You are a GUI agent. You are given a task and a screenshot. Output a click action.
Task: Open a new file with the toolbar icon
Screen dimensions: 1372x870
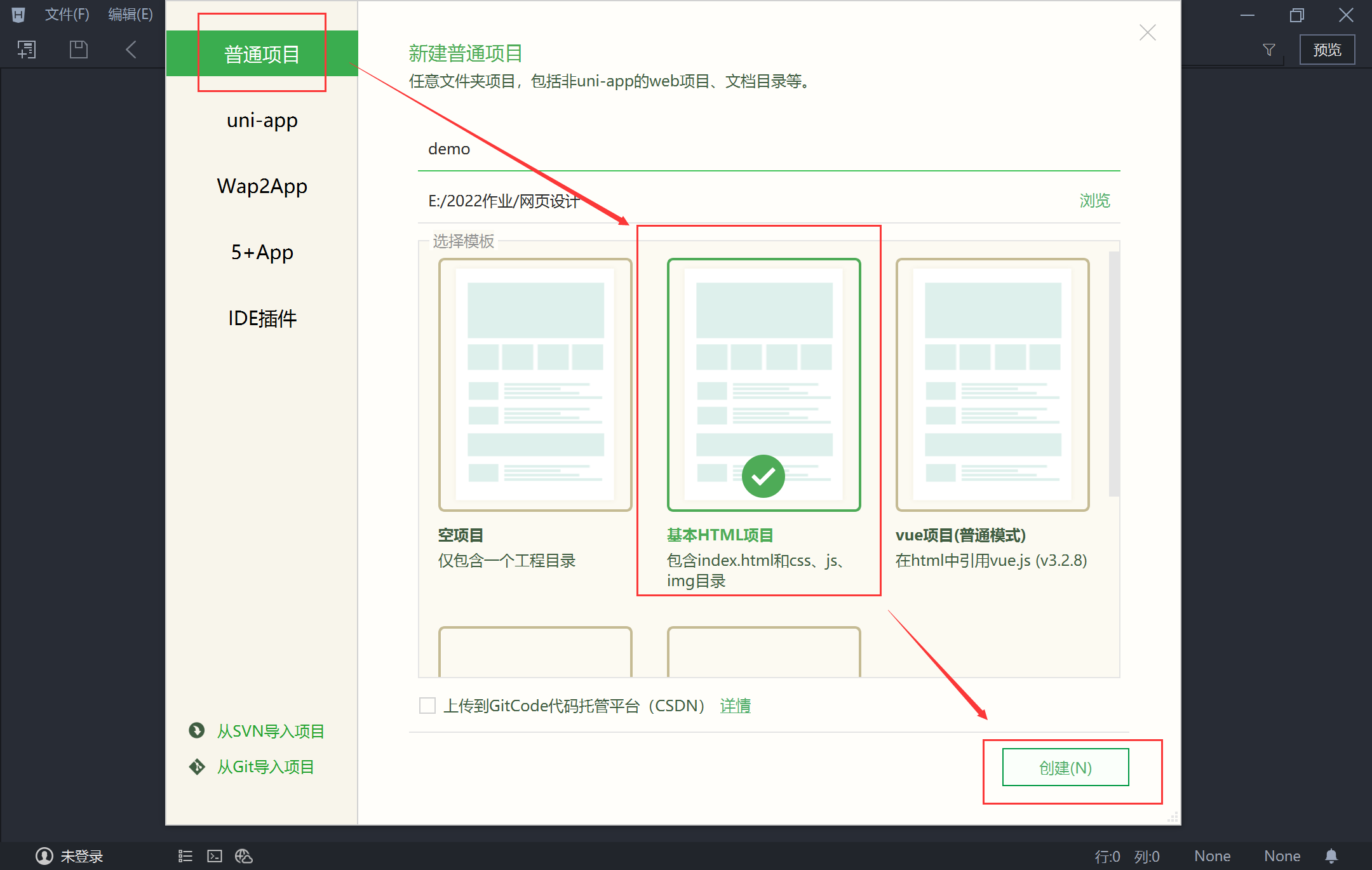tap(26, 49)
